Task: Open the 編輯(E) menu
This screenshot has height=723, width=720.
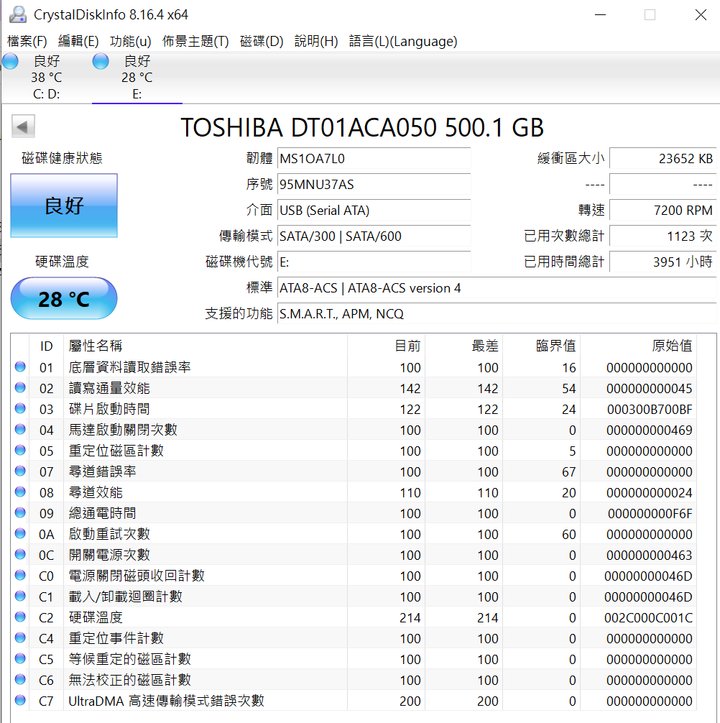Action: (x=78, y=41)
